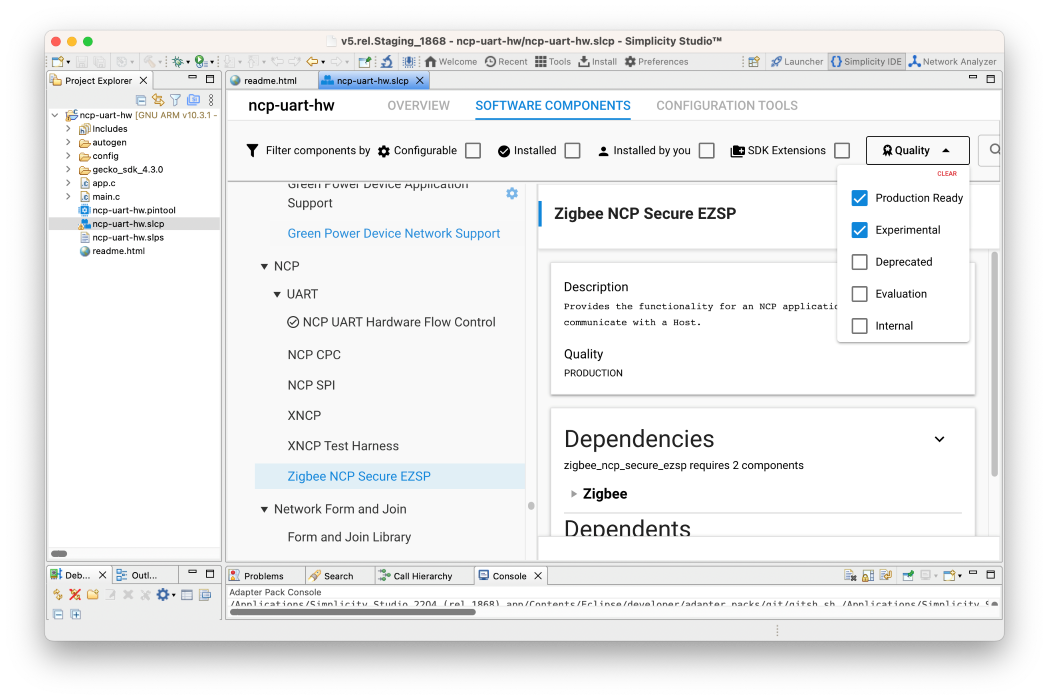Open the Tools toolbar item
1049x700 pixels.
pyautogui.click(x=552, y=62)
